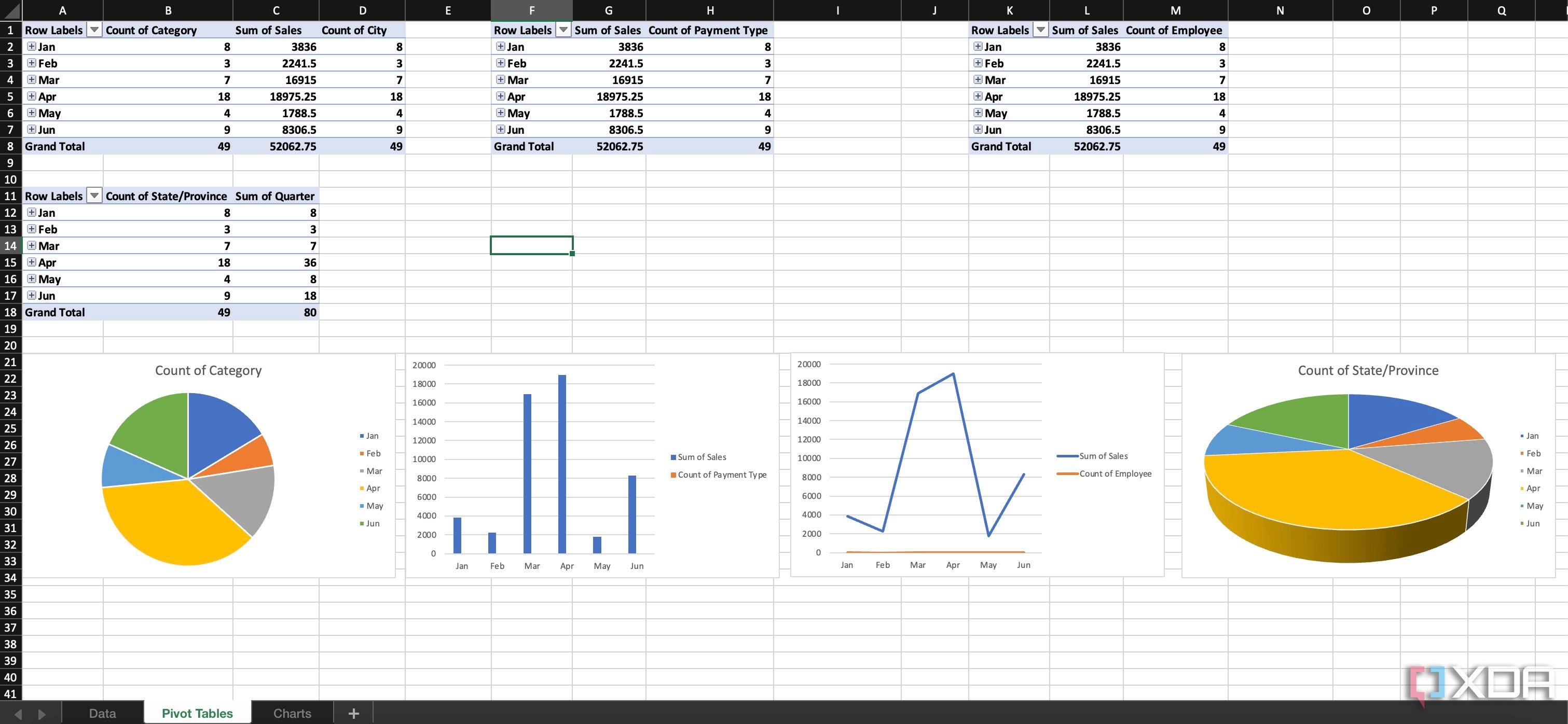
Task: Expand Jun row in first pivot table
Action: coord(32,129)
